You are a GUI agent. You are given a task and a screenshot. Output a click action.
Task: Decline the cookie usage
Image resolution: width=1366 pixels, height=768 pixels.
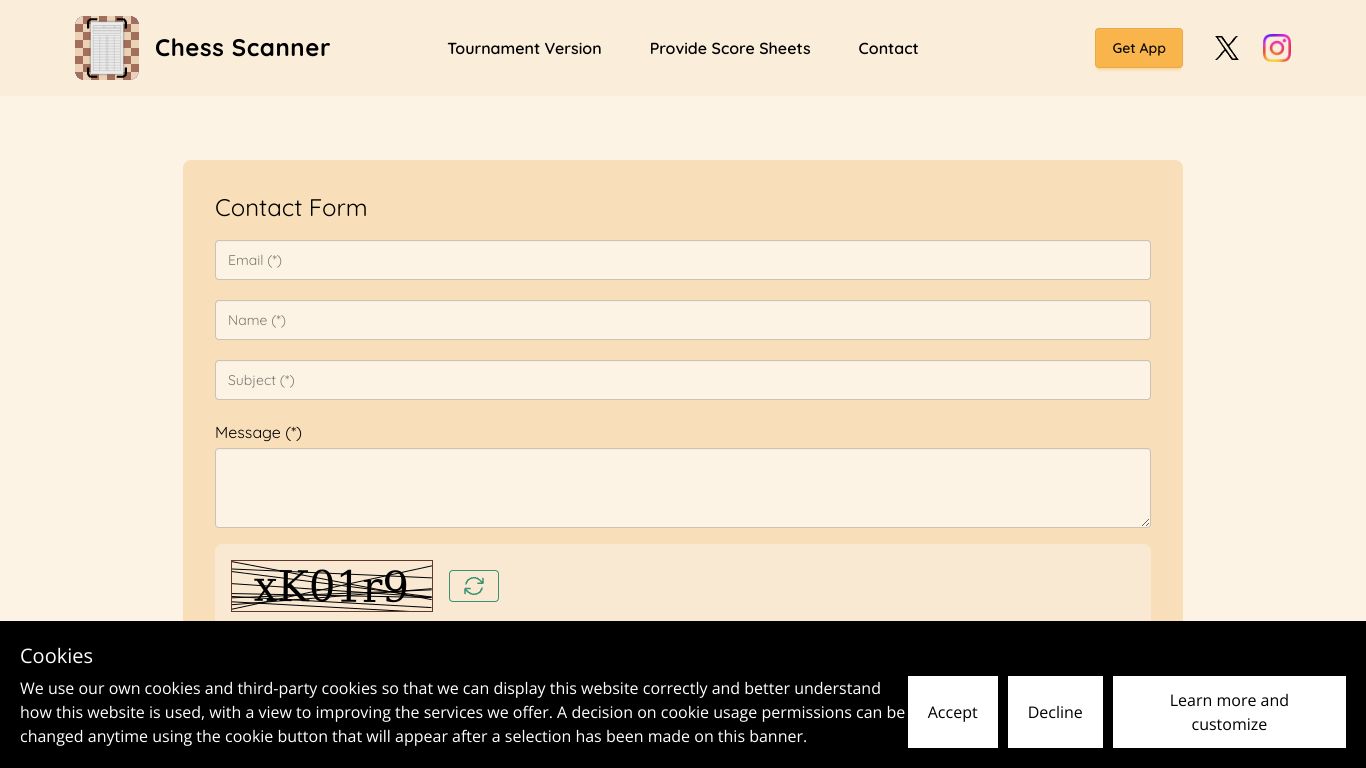pos(1054,712)
